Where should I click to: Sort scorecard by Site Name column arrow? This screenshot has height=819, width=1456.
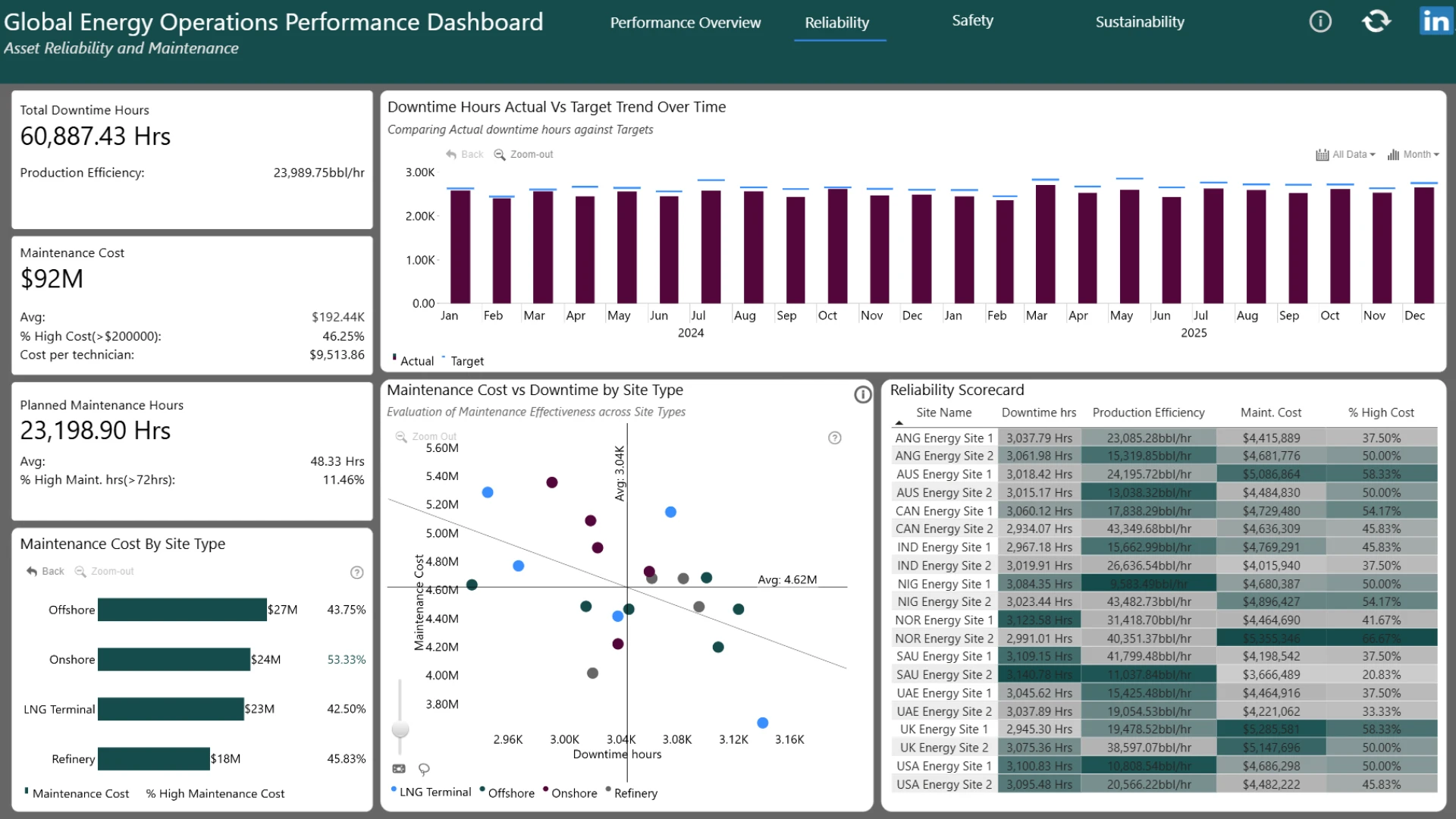[899, 423]
